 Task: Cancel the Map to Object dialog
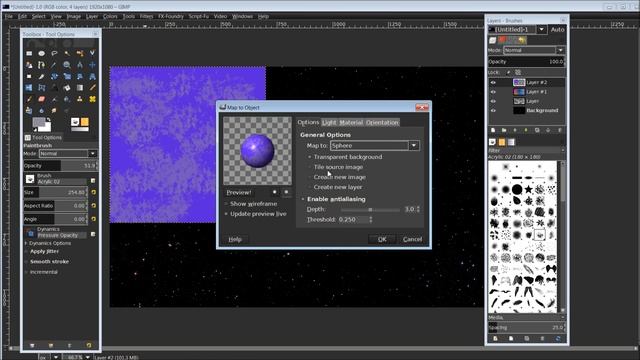coord(412,239)
